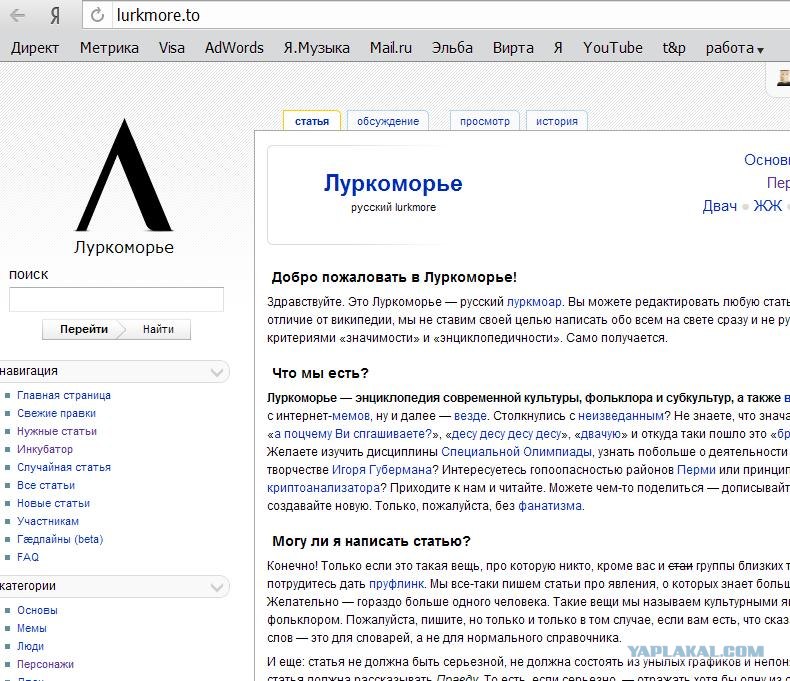The width and height of the screenshot is (790, 681).
Task: Expand the работа bookmarks folder
Action: coord(735,48)
